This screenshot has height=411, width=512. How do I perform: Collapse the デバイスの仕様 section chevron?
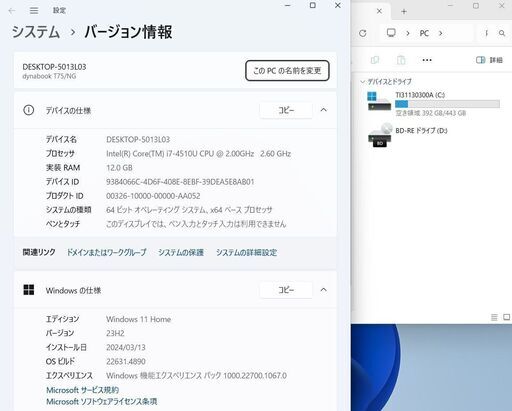323,110
